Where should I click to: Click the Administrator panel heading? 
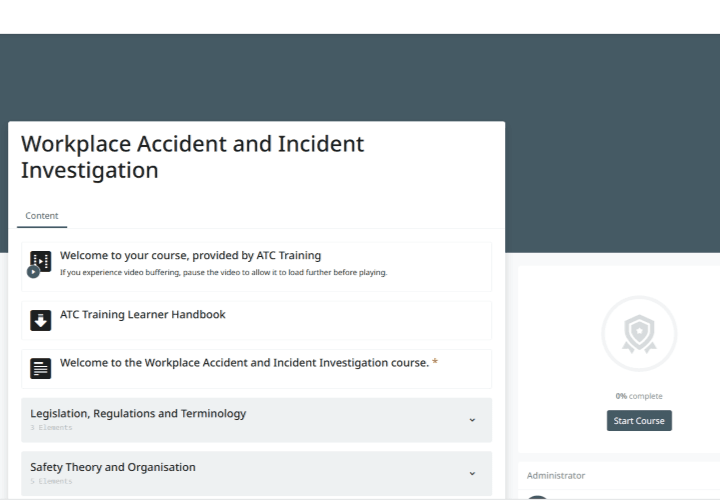click(x=556, y=476)
